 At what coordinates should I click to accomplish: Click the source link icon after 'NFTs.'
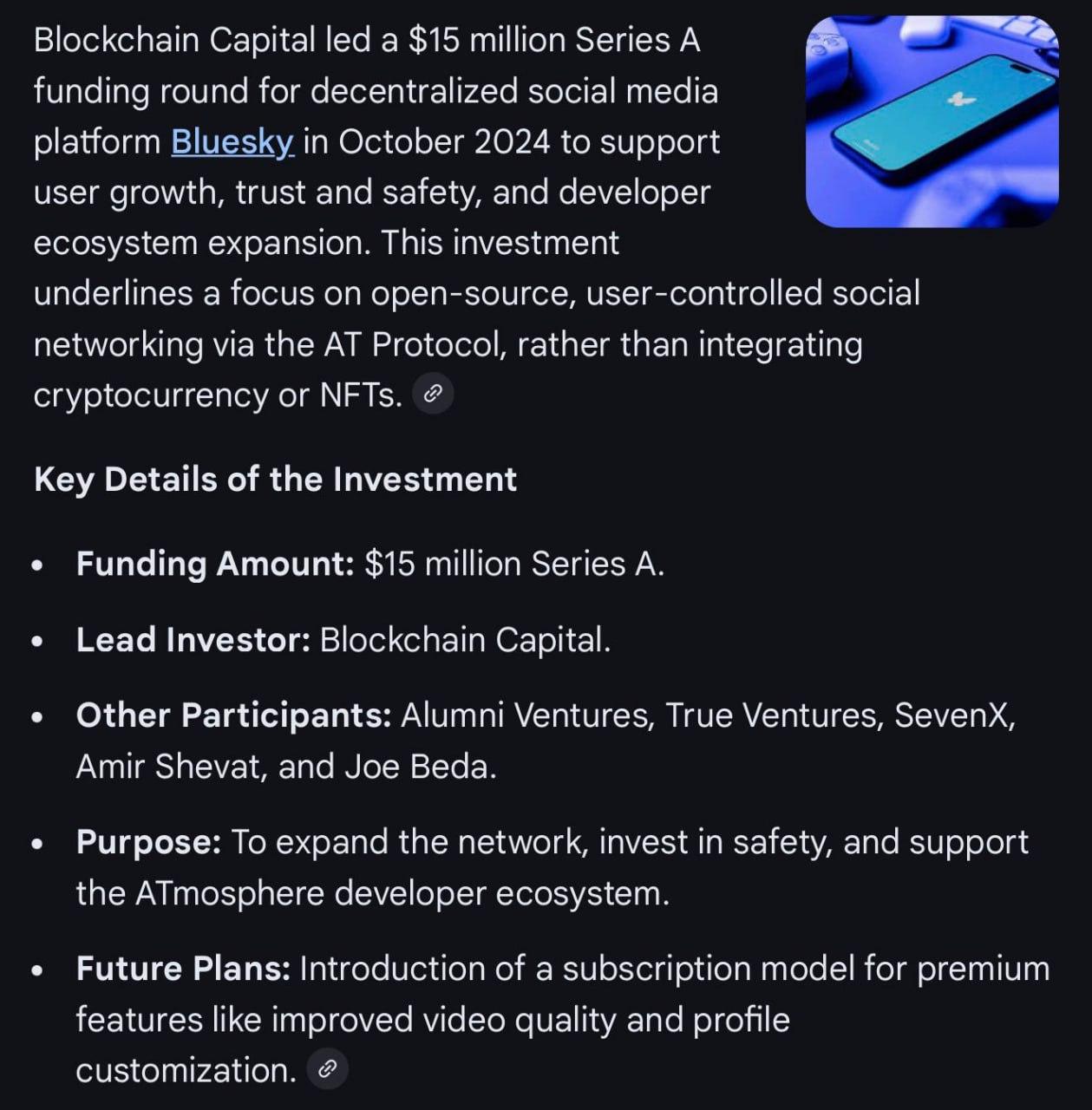click(x=433, y=395)
